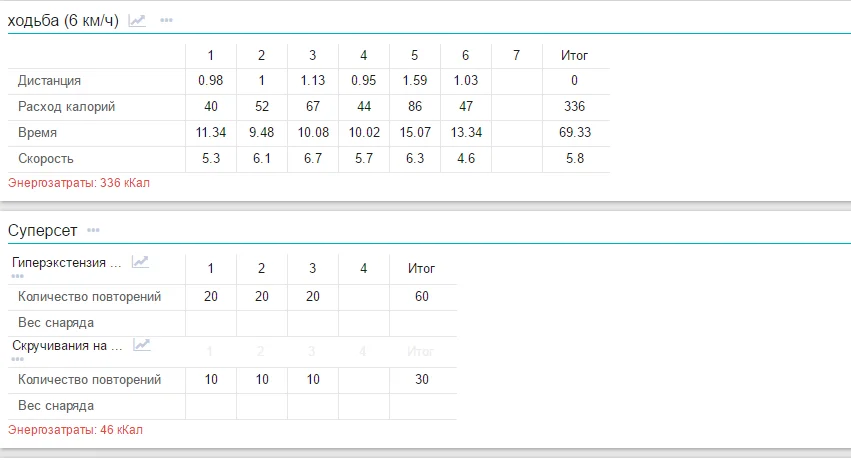This screenshot has width=851, height=465.
Task: Open the Скручивания на exercise name
Action: point(67,346)
